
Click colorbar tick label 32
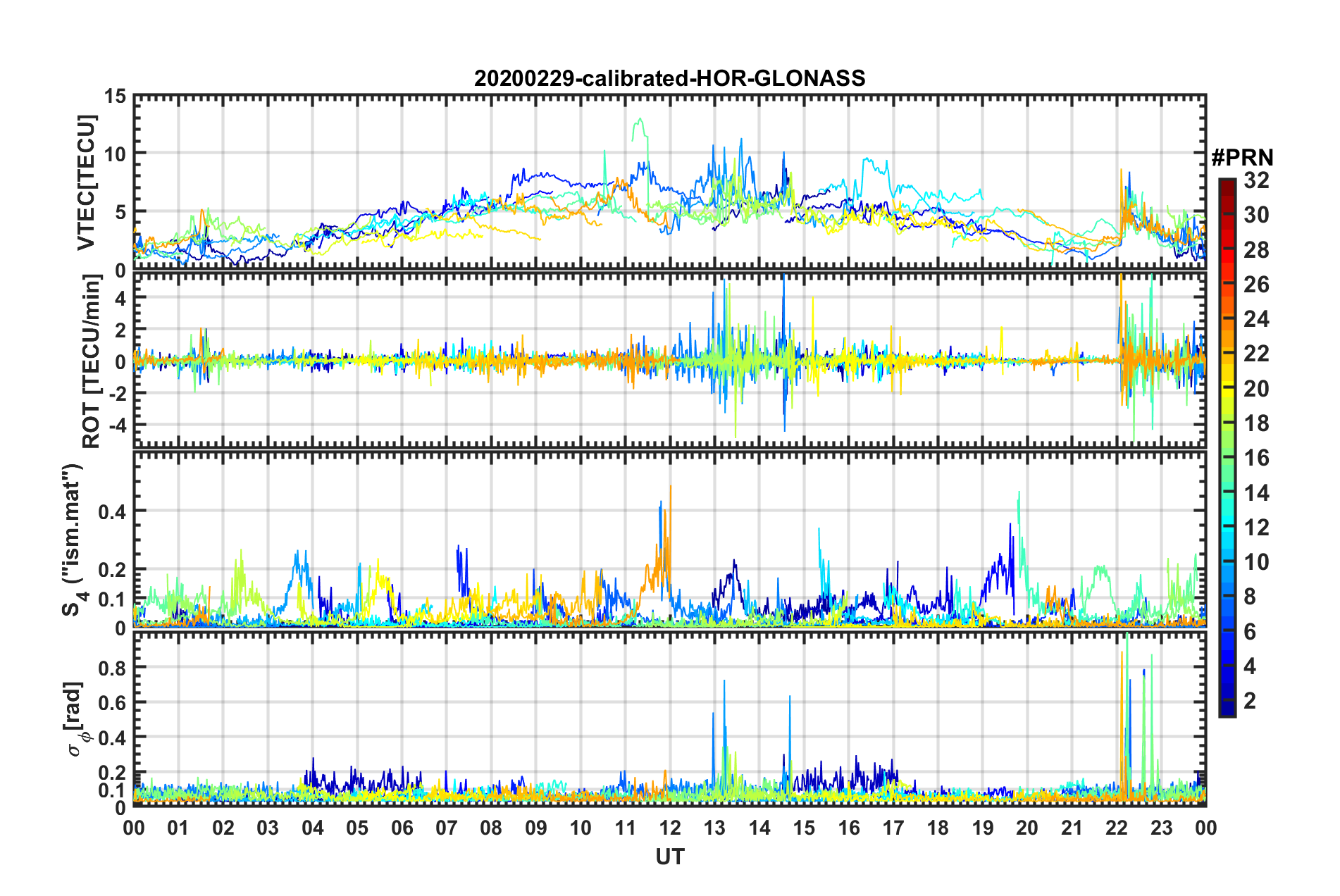click(1256, 180)
